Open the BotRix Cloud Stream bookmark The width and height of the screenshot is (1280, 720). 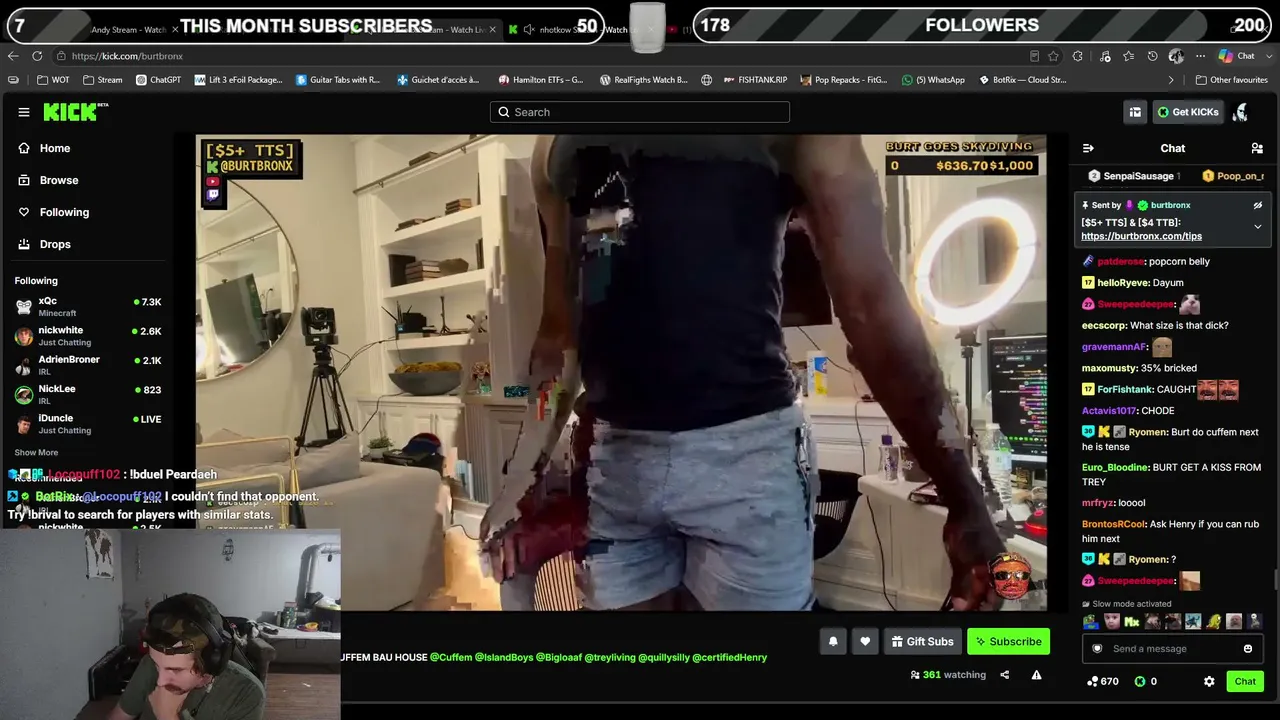tap(1022, 80)
